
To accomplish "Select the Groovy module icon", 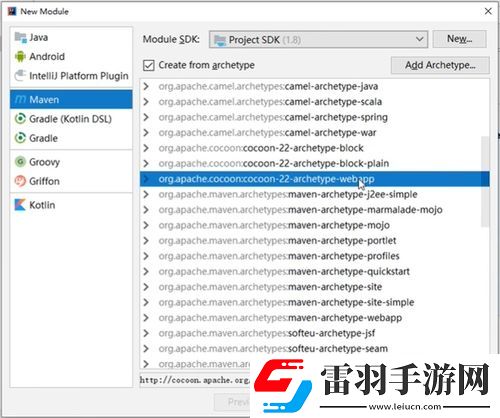I will [x=20, y=162].
